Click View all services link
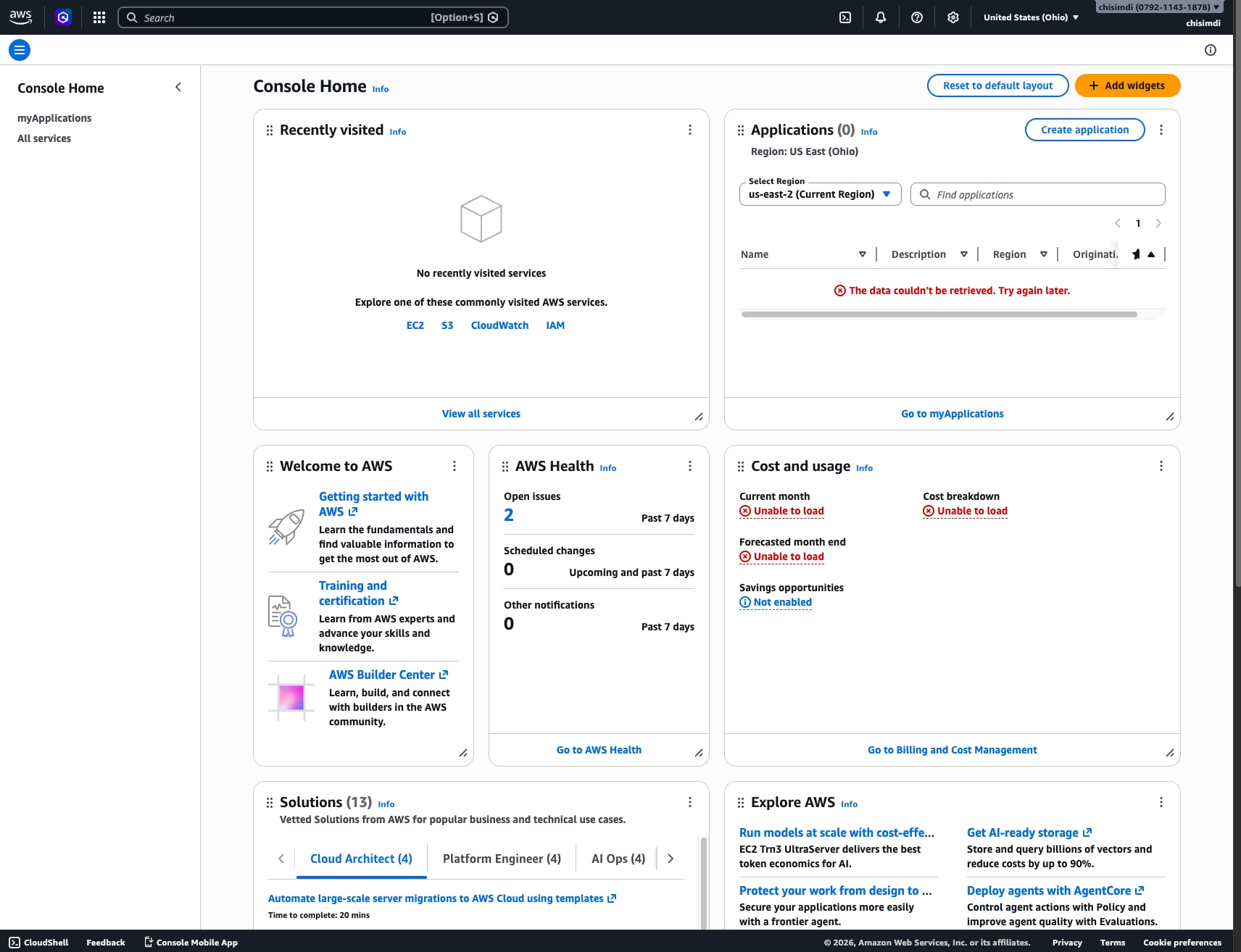Screen dimensions: 1241x952 (x=481, y=414)
